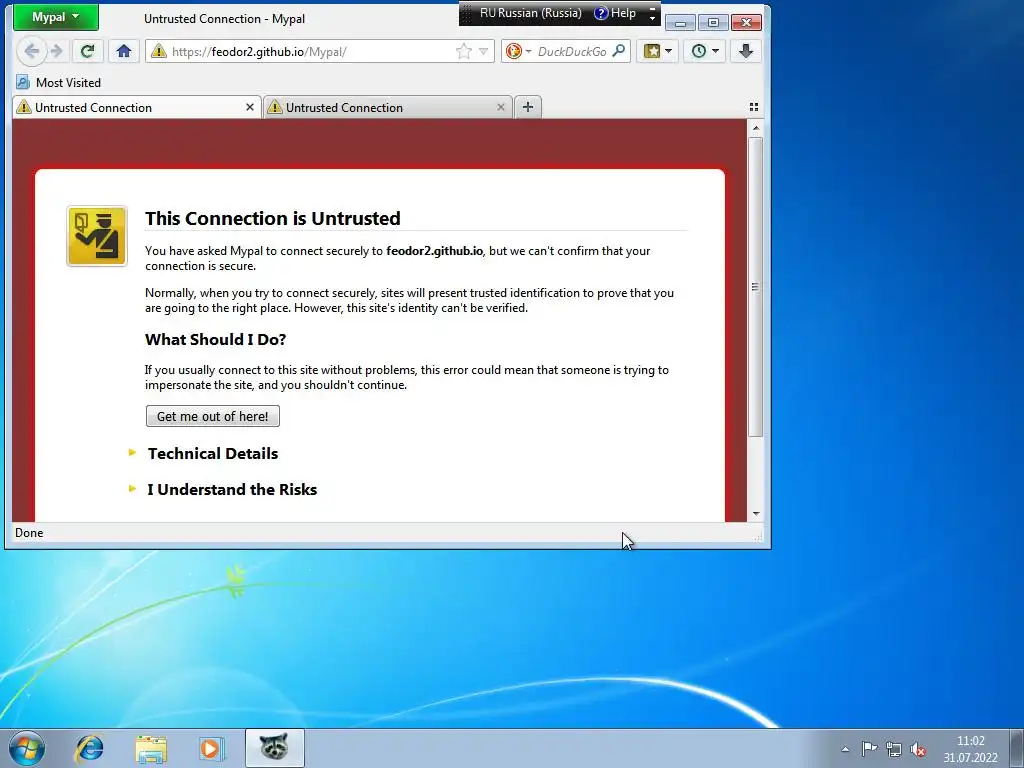Open language bar Help
Image resolution: width=1024 pixels, height=768 pixels.
pos(615,13)
